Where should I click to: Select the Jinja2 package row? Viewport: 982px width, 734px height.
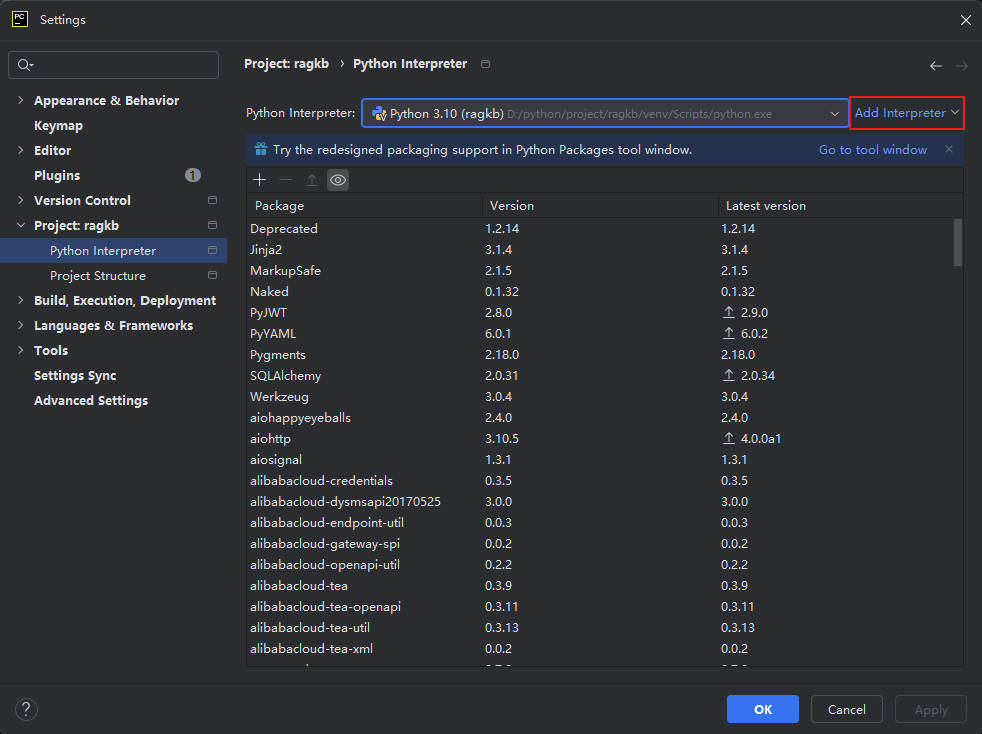point(600,249)
